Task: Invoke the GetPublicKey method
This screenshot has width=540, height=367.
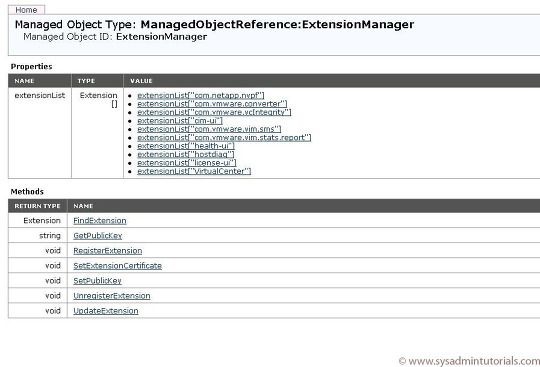Action: coord(98,236)
